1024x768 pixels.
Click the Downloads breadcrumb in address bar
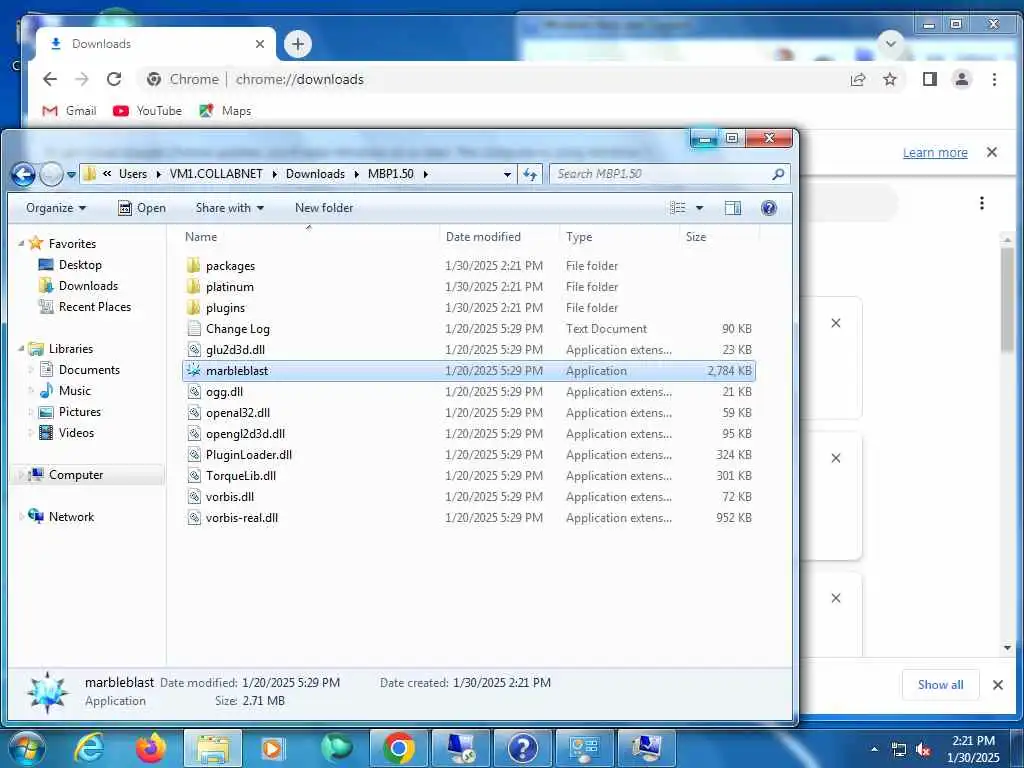coord(315,174)
